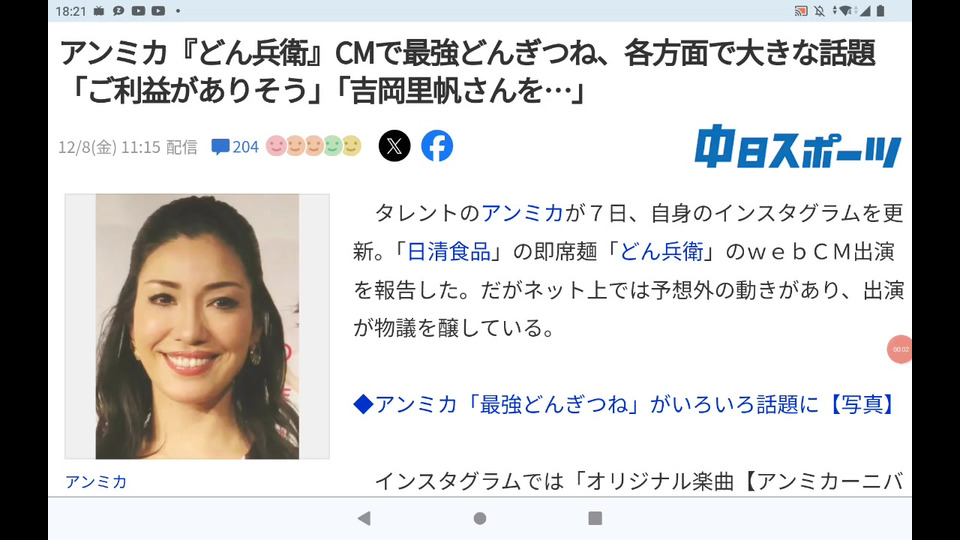The image size is (960, 540).
Task: Open the article photo of the woman
Action: (x=197, y=326)
